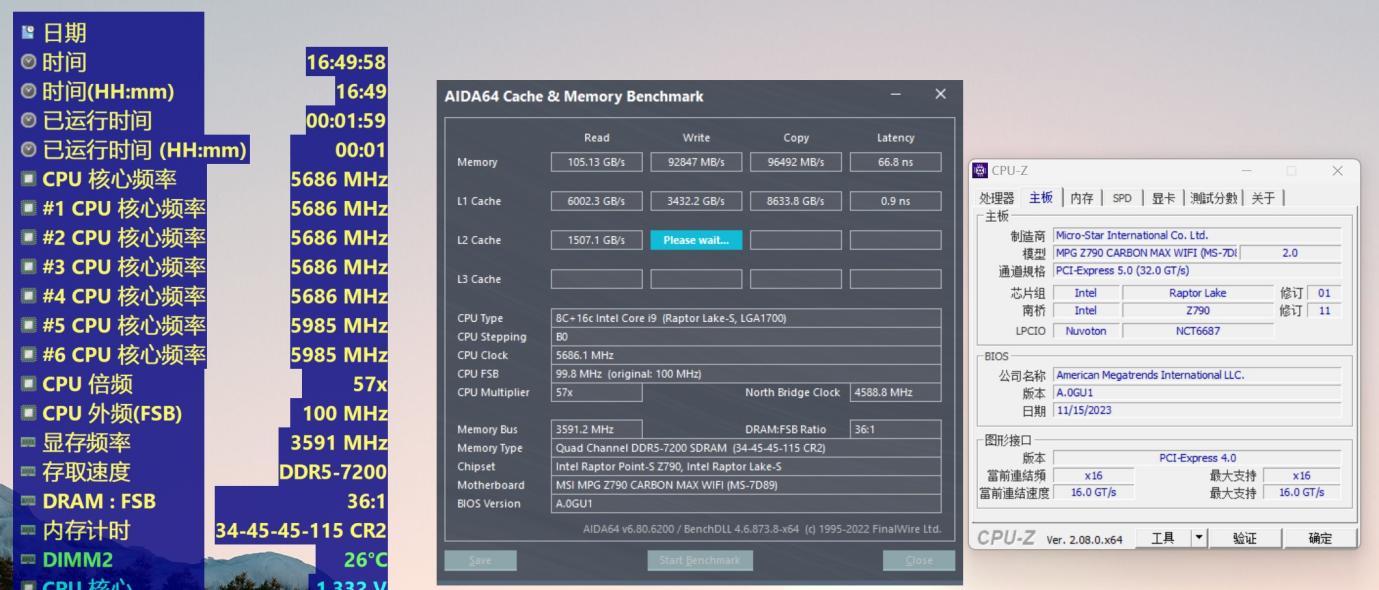Click the CPU-Z BIOS vendor American Megatrends
The height and width of the screenshot is (590, 1379).
pyautogui.click(x=1198, y=375)
